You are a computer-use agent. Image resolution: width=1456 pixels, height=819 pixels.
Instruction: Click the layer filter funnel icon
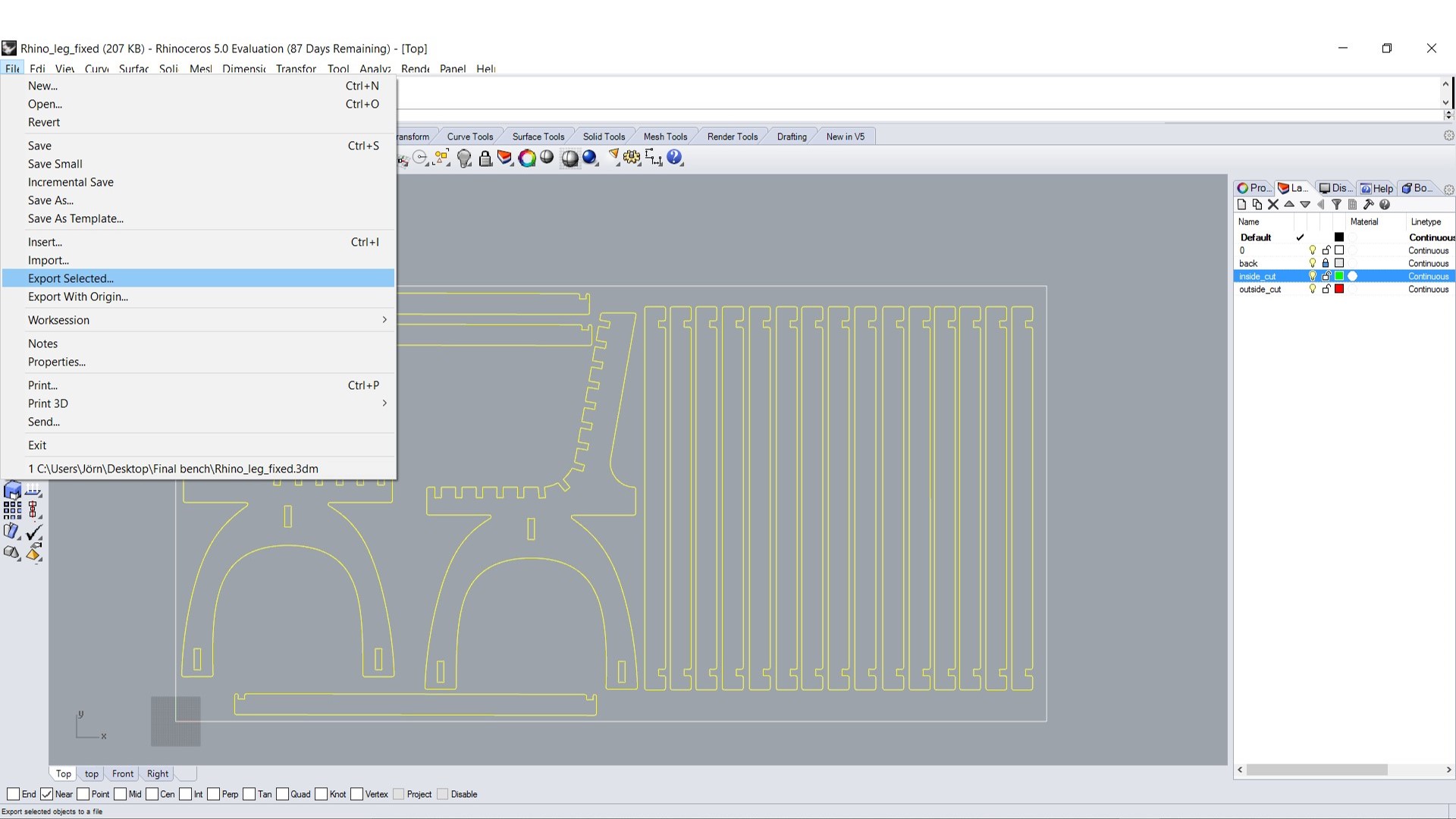(x=1336, y=205)
